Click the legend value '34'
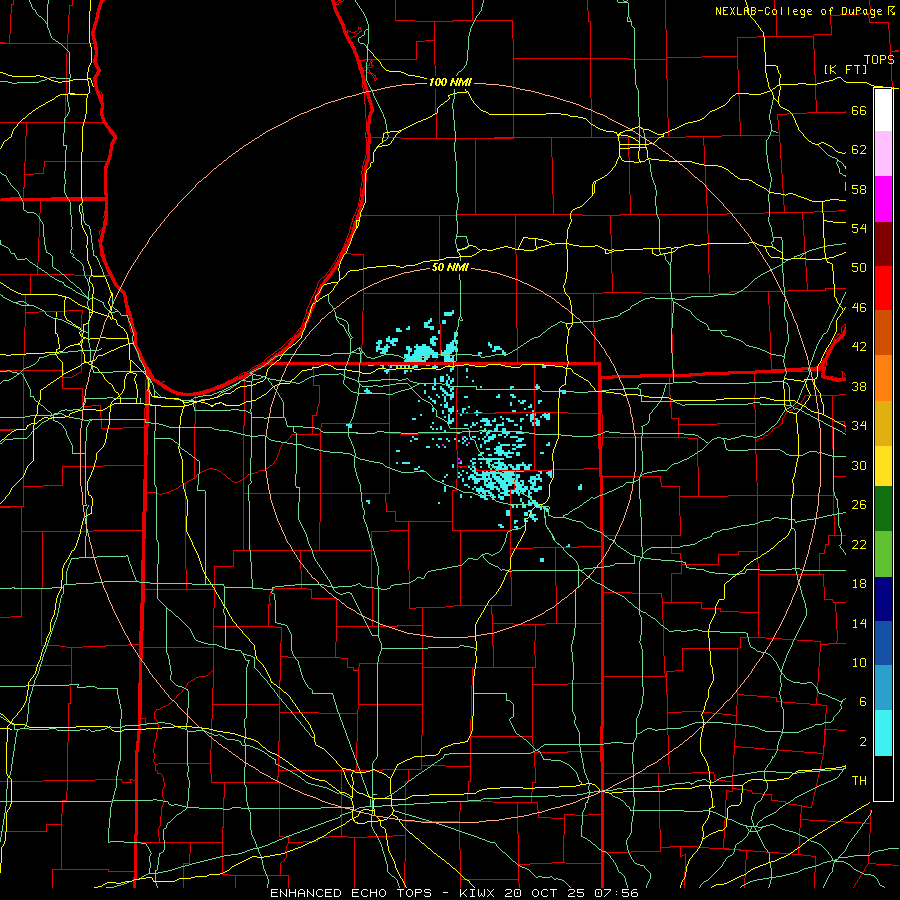Viewport: 900px width, 900px height. click(x=859, y=425)
